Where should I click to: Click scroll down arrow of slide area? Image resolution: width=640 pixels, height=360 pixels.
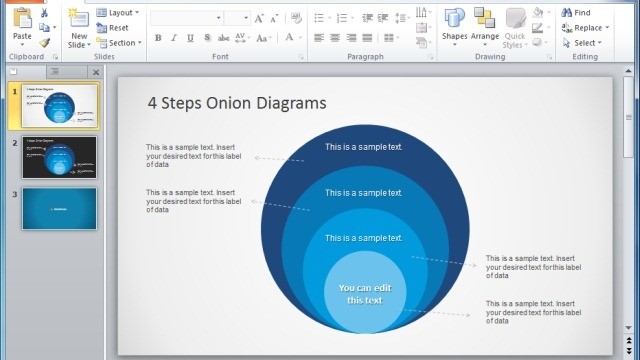pyautogui.click(x=629, y=327)
